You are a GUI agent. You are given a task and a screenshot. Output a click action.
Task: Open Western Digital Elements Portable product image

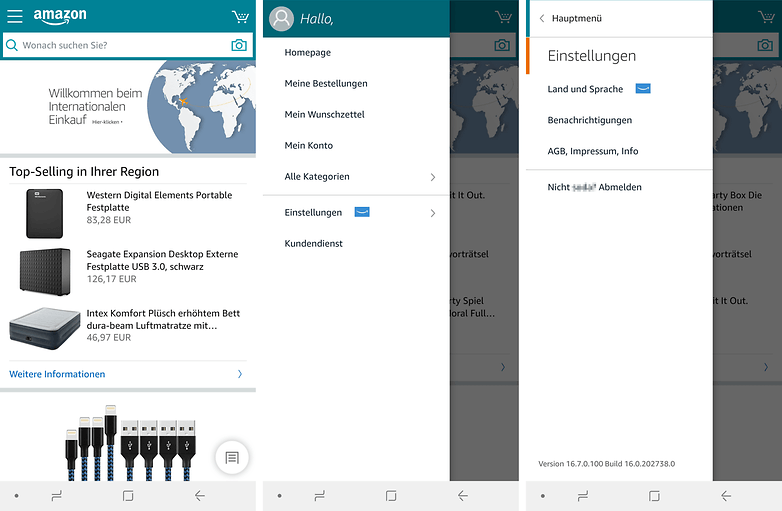(44, 213)
